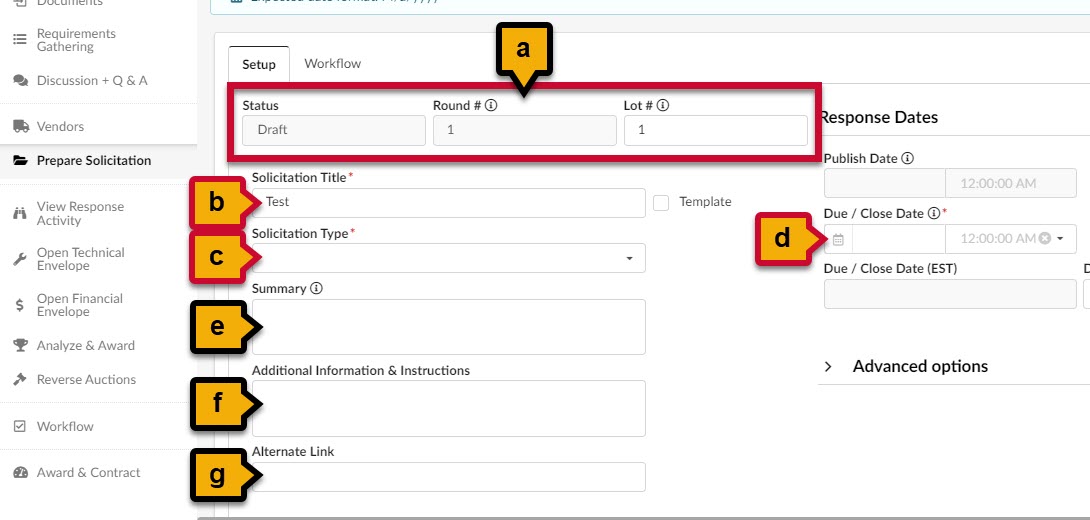
Task: Click the Open Financial Envelope dollar icon
Action: (x=20, y=305)
